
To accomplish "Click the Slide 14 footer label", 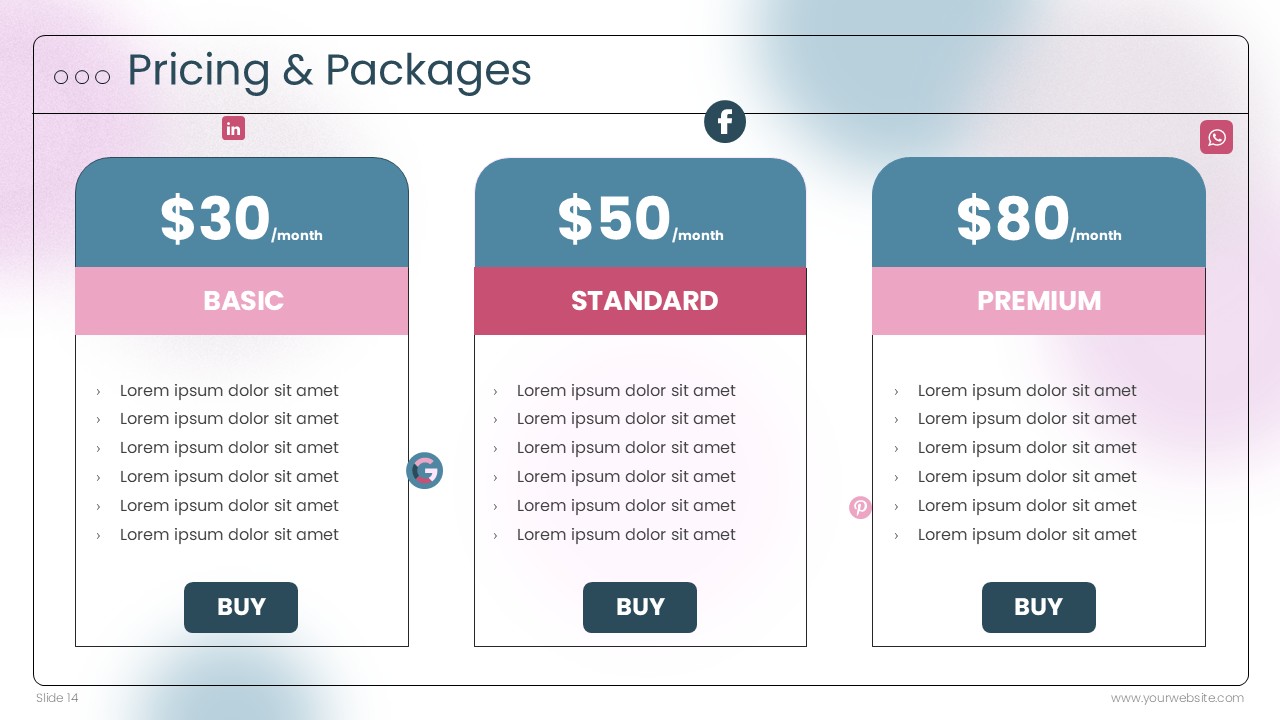I will click(x=57, y=698).
